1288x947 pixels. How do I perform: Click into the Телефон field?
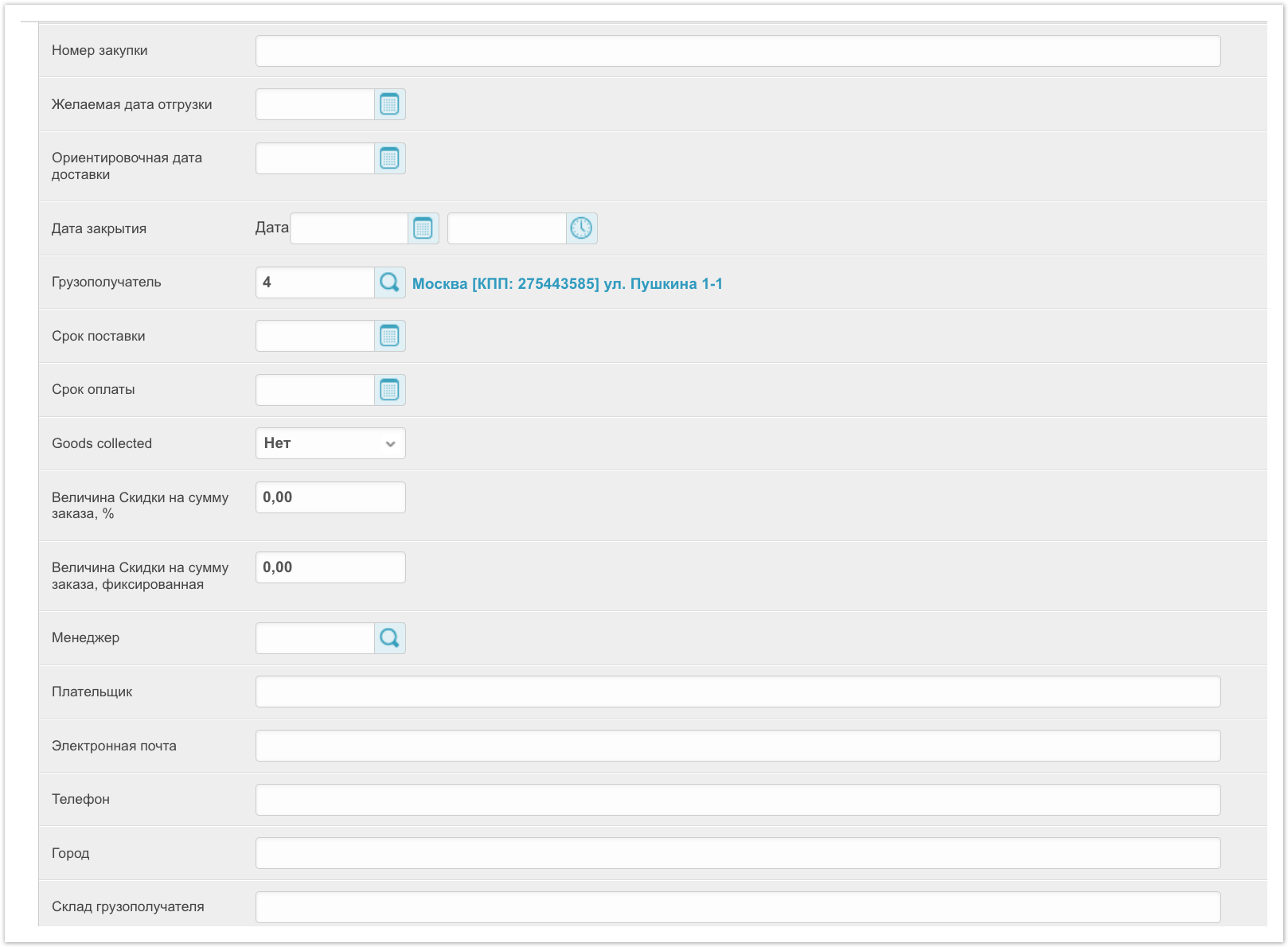click(737, 800)
